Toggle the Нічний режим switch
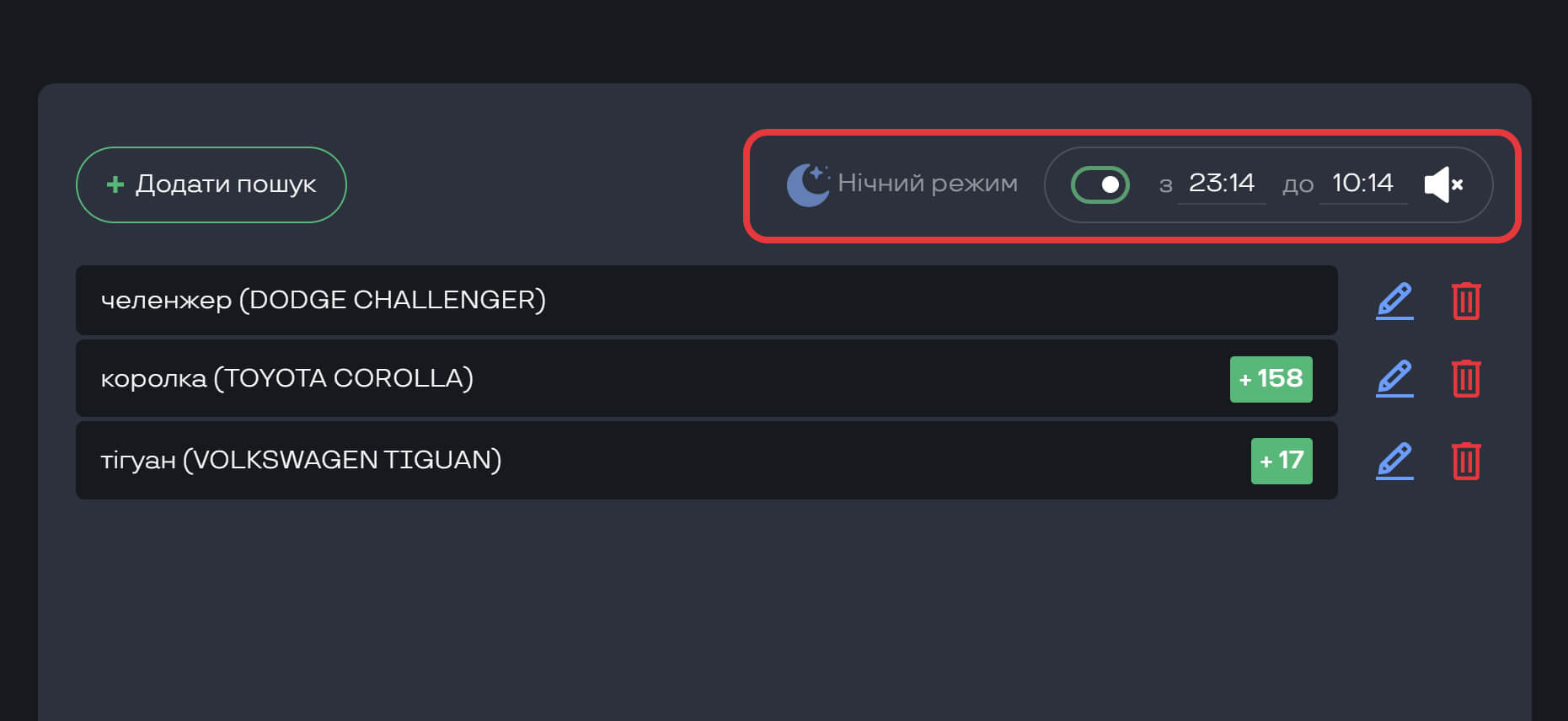The height and width of the screenshot is (721, 1568). (1100, 184)
